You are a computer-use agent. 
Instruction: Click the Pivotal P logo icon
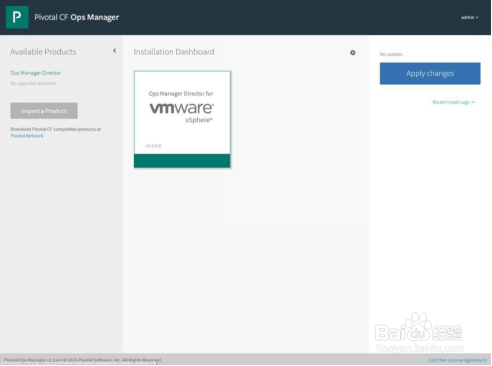point(17,17)
